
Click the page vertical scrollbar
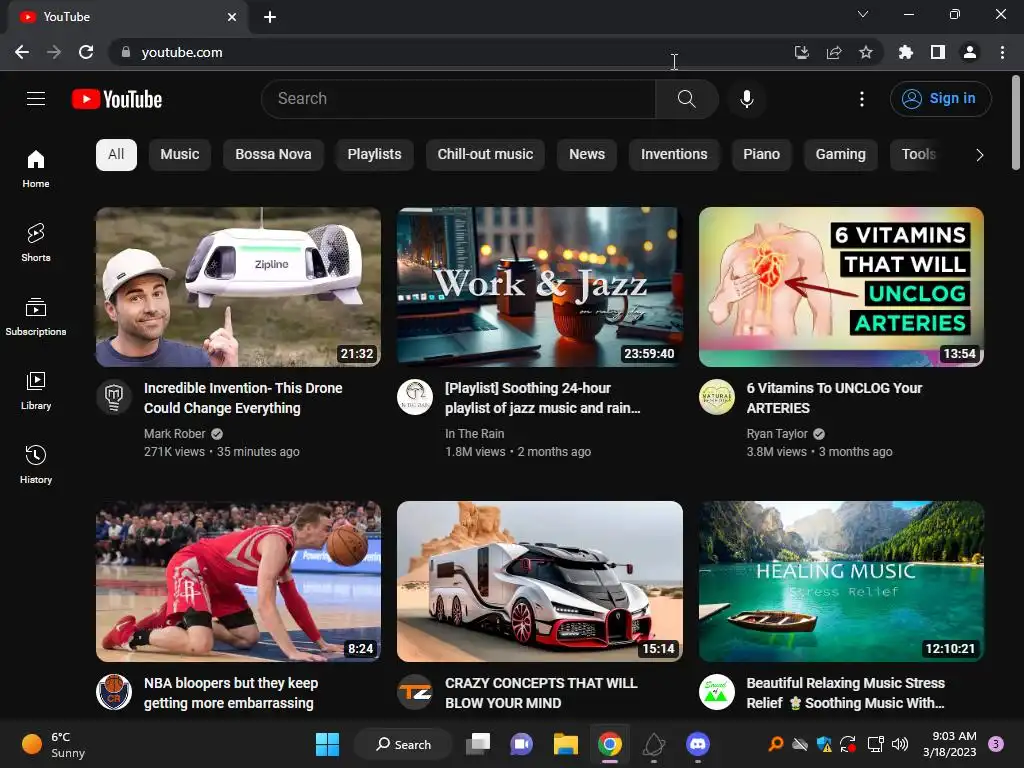coord(1016,123)
